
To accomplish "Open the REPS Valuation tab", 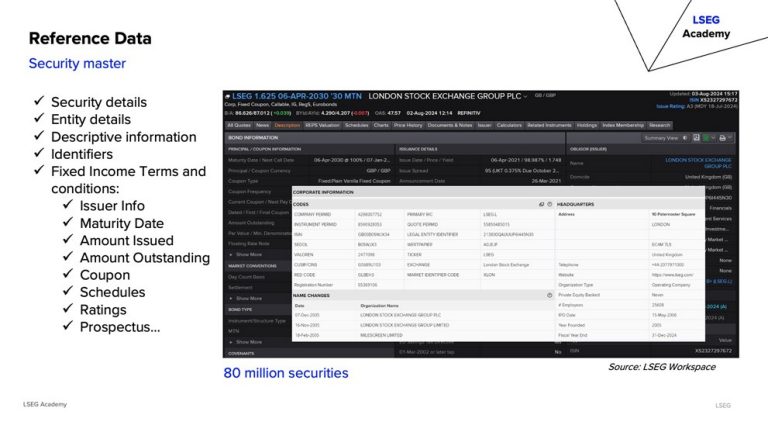I will tap(322, 125).
